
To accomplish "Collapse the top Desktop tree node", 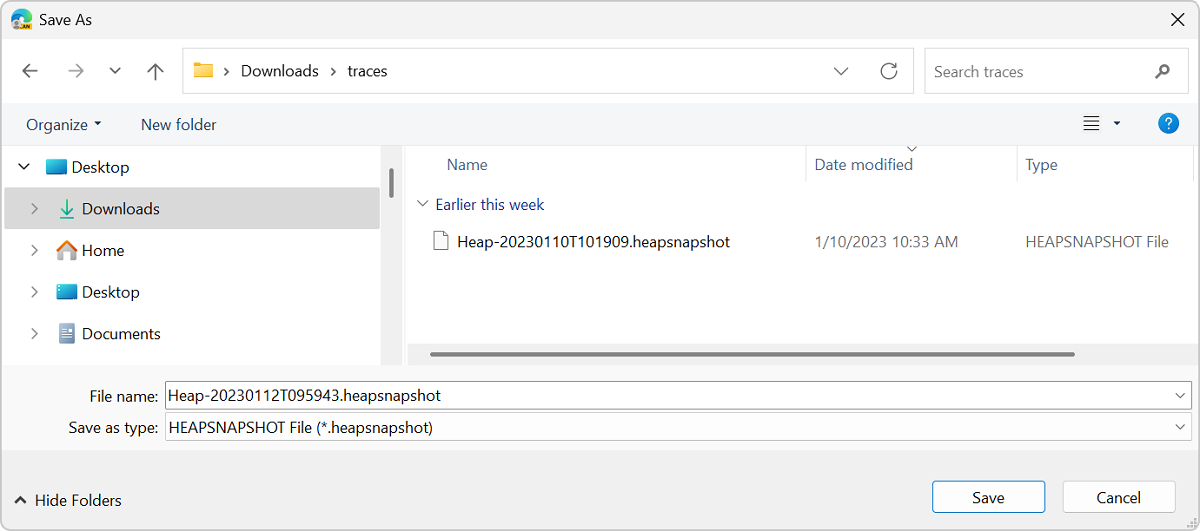I will click(x=24, y=167).
